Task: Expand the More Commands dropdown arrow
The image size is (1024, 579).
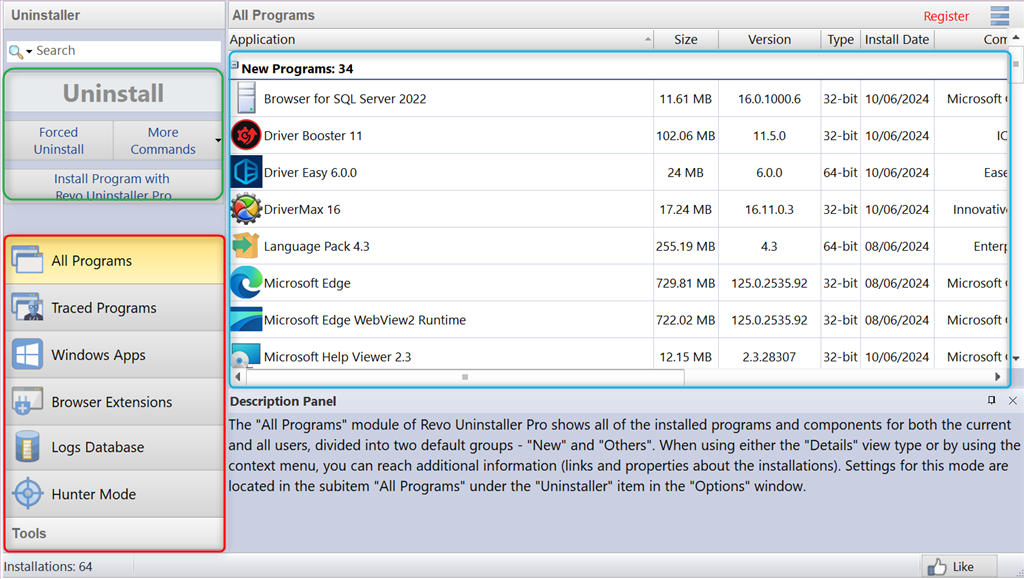Action: coord(218,140)
